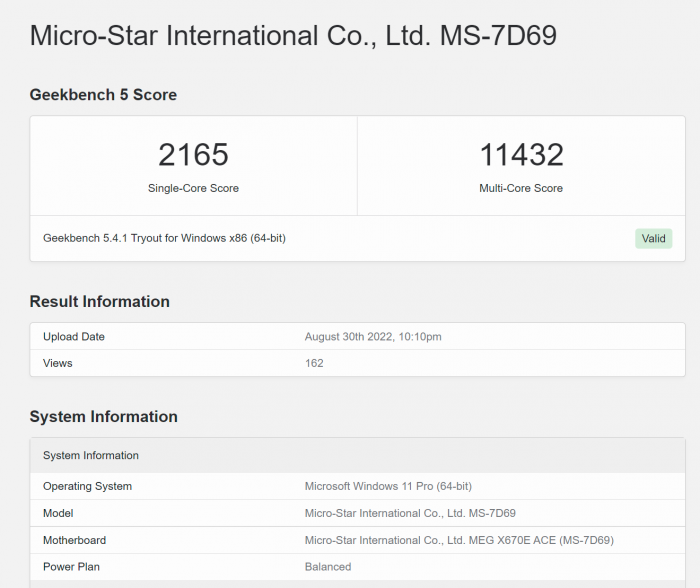Click the Geekbench 5.4.1 Tryout version text
Viewport: 700px width, 588px height.
point(164,238)
